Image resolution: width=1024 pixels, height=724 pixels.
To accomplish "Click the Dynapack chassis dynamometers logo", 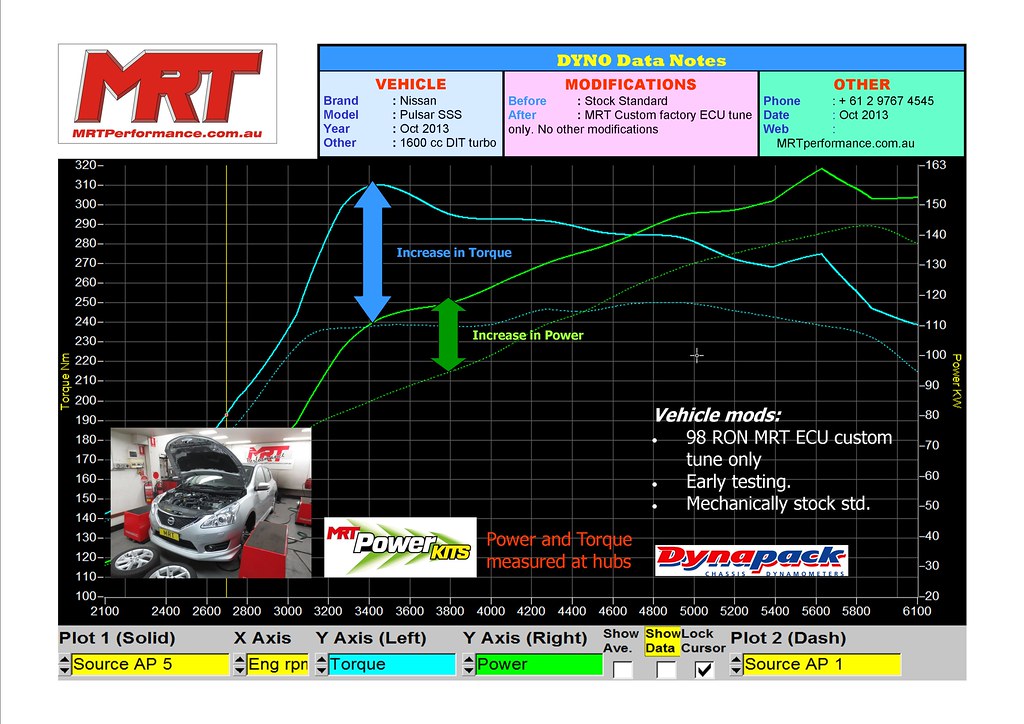I will coord(751,561).
